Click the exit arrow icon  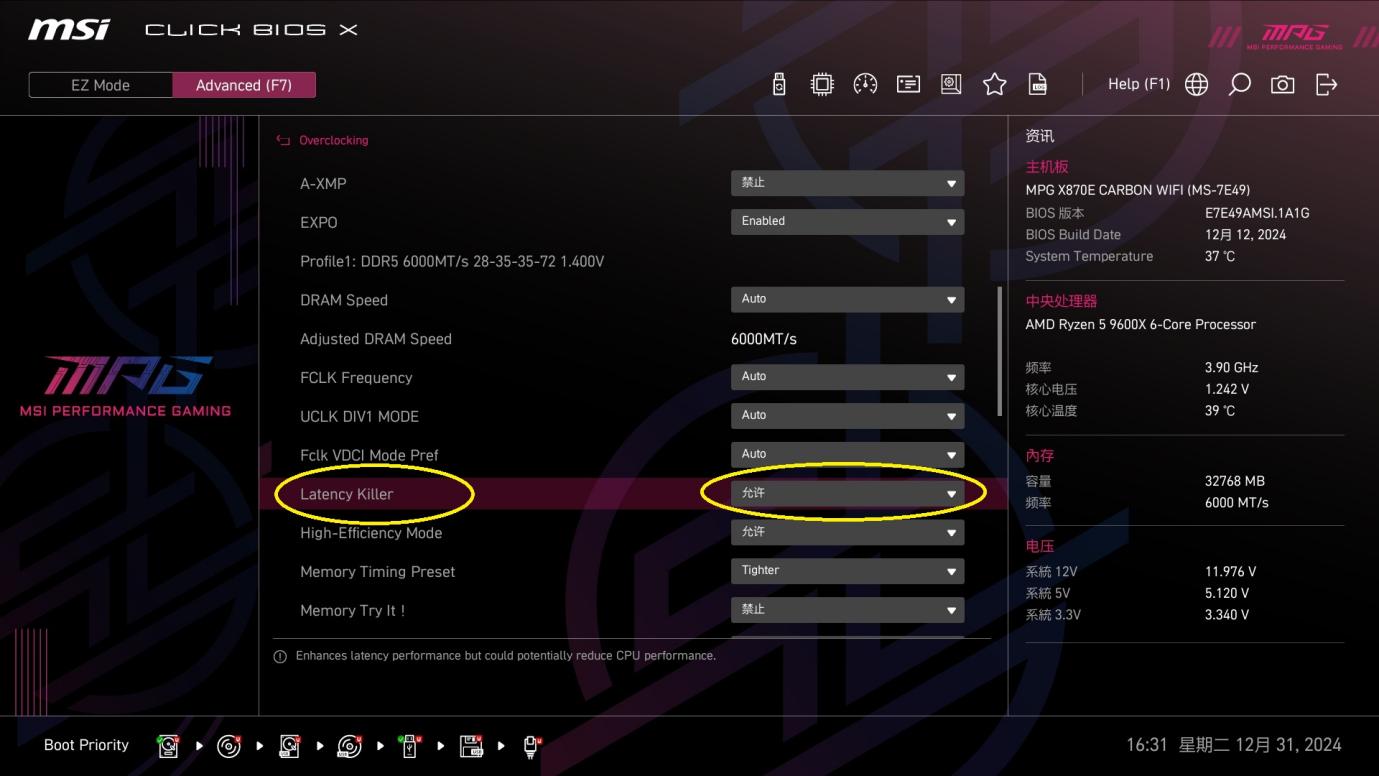coord(1326,85)
